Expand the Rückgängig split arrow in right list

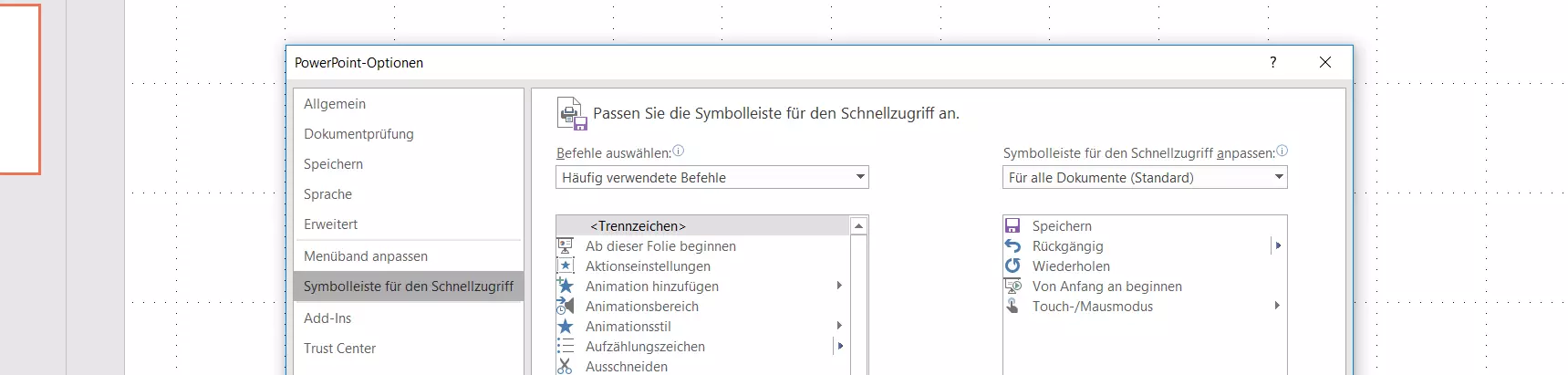[1278, 245]
